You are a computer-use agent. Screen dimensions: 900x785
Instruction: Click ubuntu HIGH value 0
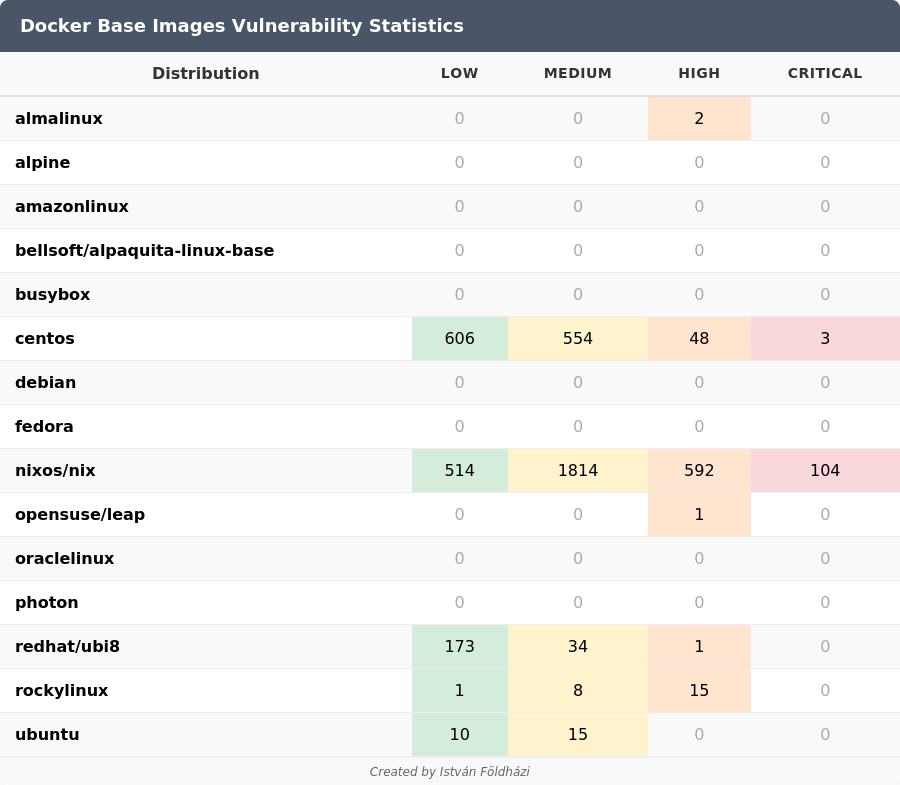(x=699, y=735)
